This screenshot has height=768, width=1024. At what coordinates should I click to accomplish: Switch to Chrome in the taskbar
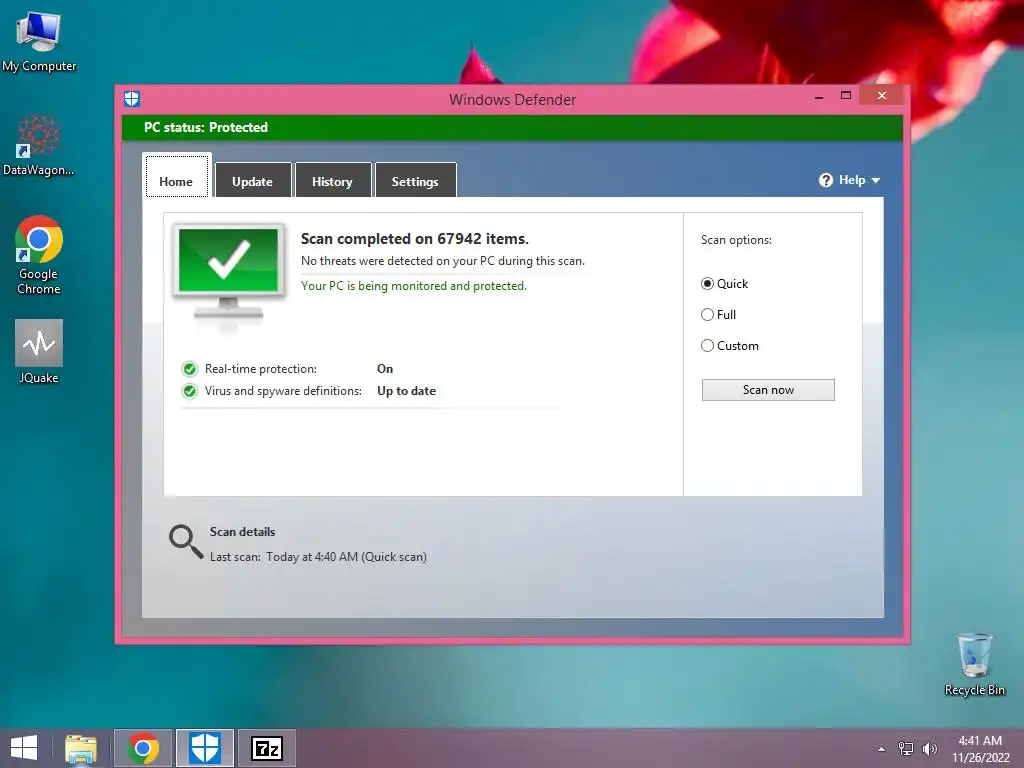coord(143,748)
